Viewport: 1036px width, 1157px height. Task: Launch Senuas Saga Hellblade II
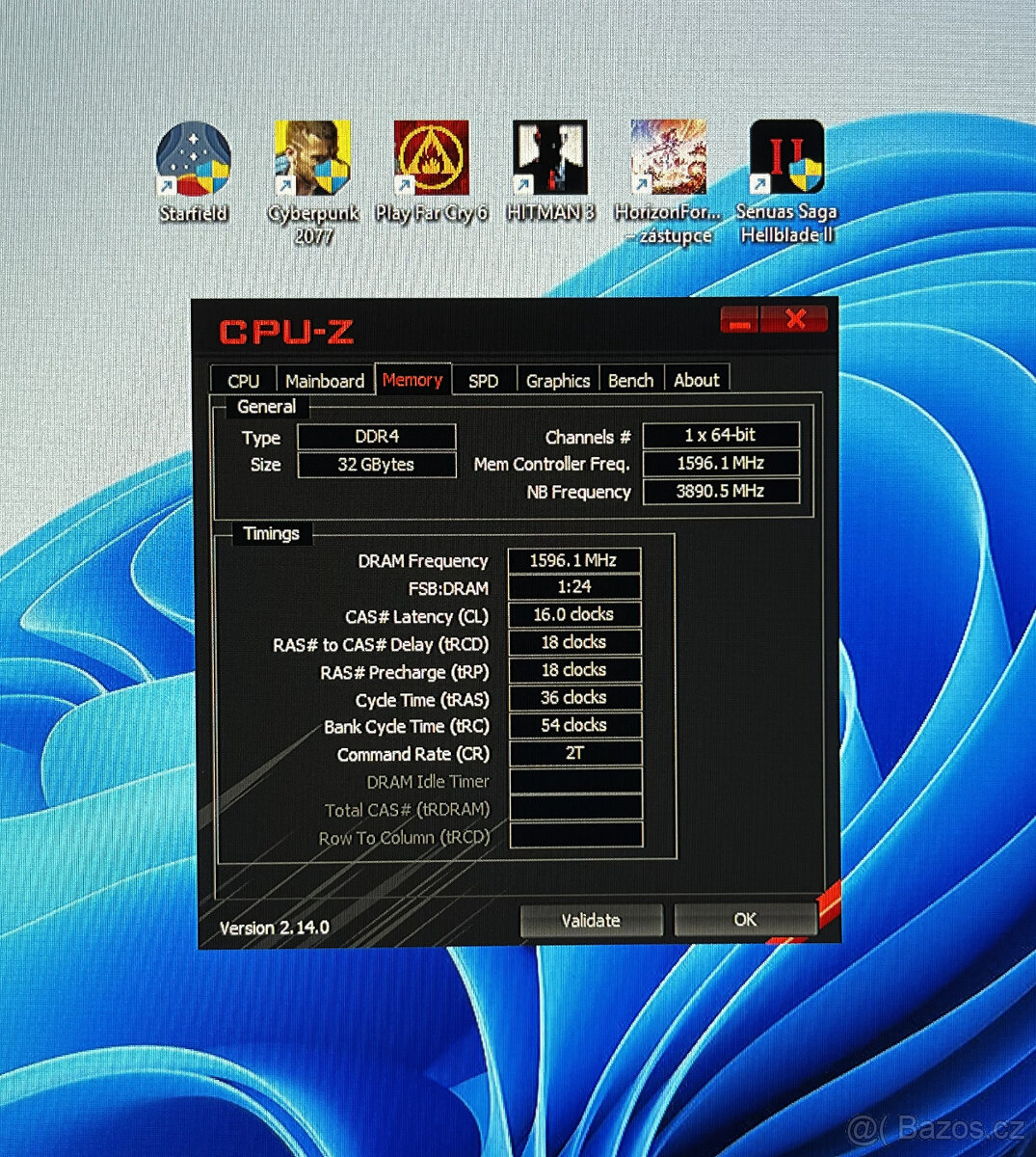[786, 159]
